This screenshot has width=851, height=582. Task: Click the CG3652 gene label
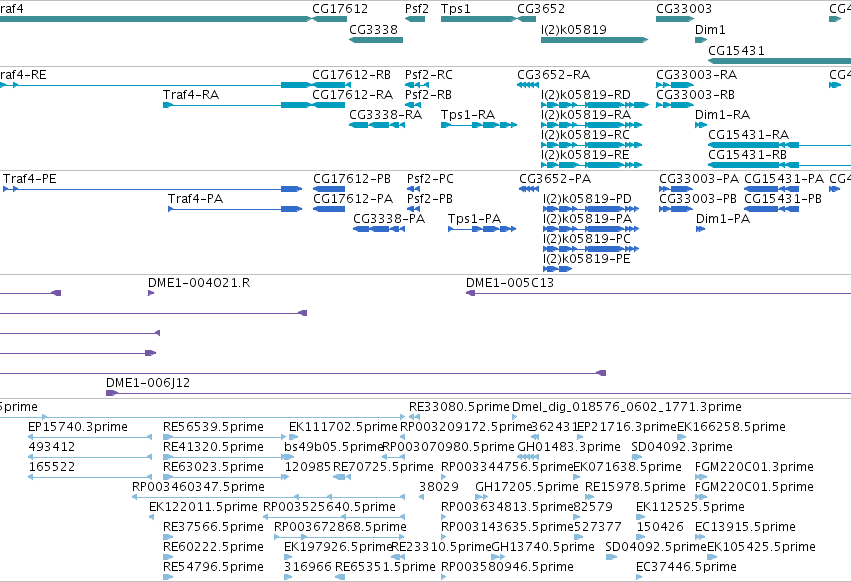[541, 9]
